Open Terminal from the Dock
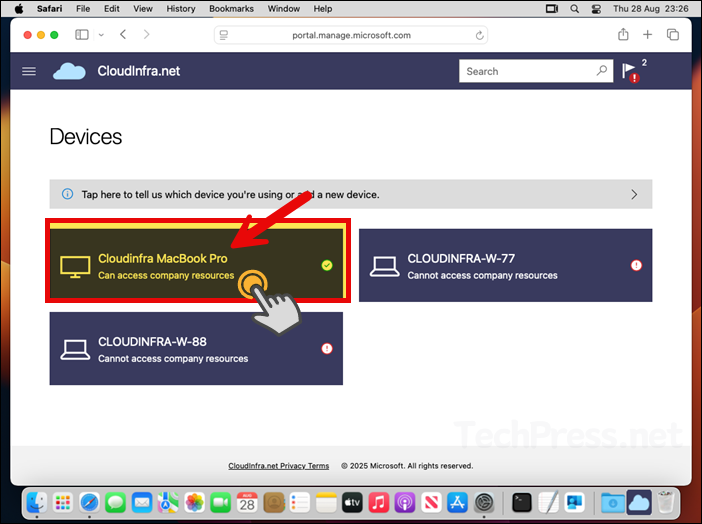The image size is (702, 524). [x=522, y=503]
